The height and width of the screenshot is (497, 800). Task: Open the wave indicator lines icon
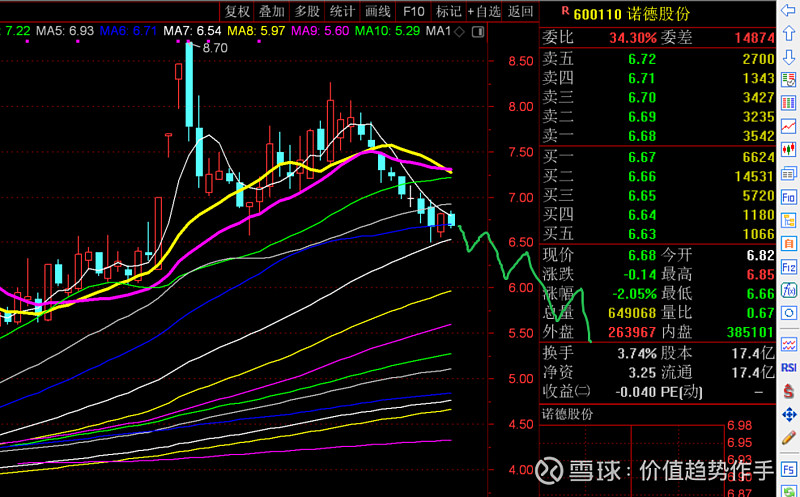(788, 344)
